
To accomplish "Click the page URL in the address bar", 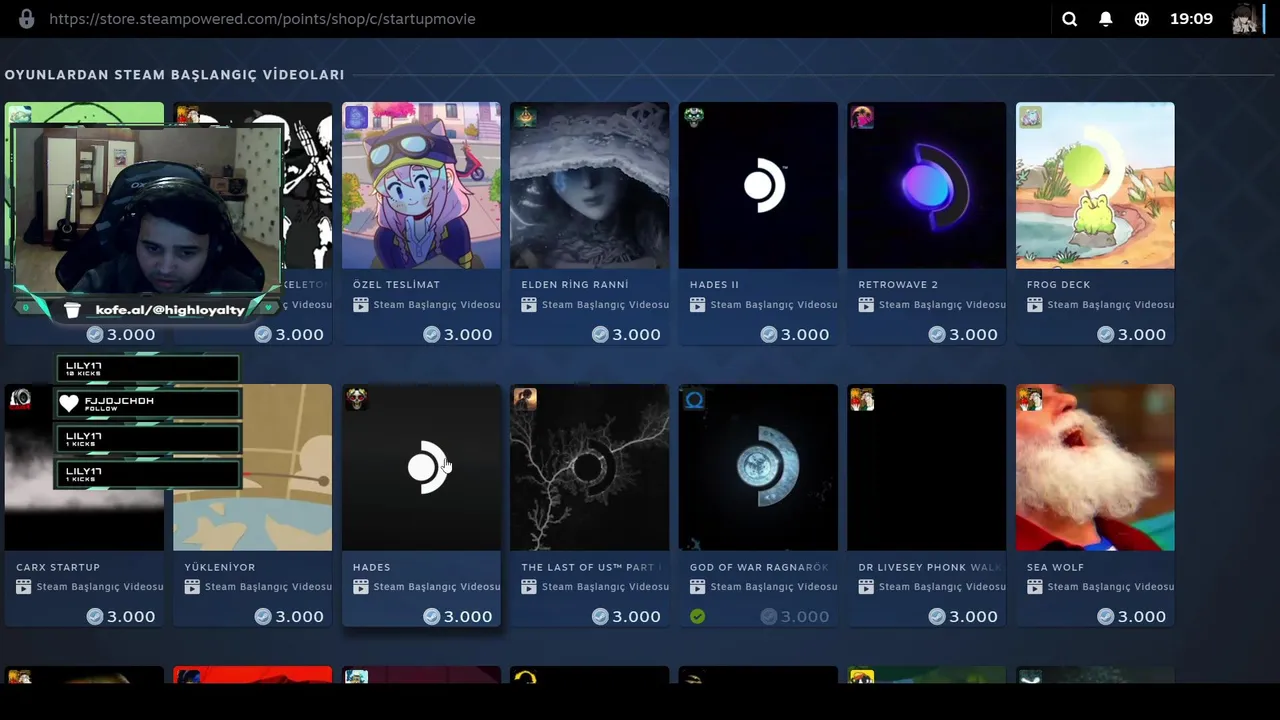I will tap(262, 19).
